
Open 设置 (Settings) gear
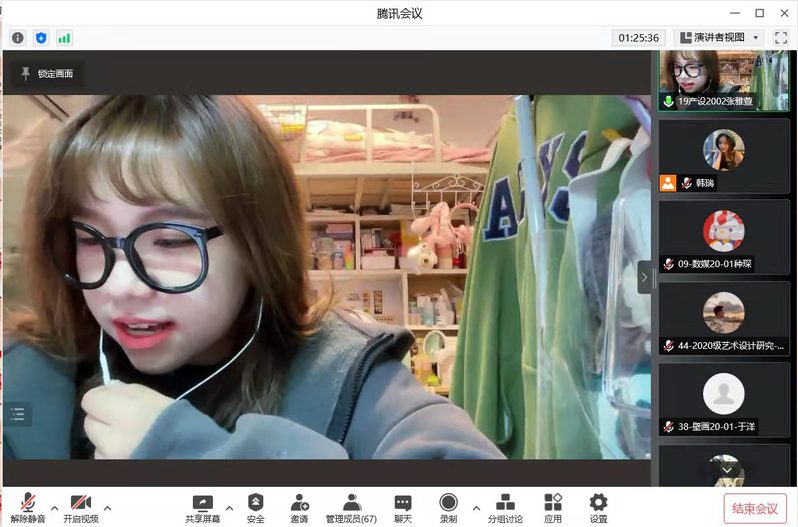coord(598,508)
